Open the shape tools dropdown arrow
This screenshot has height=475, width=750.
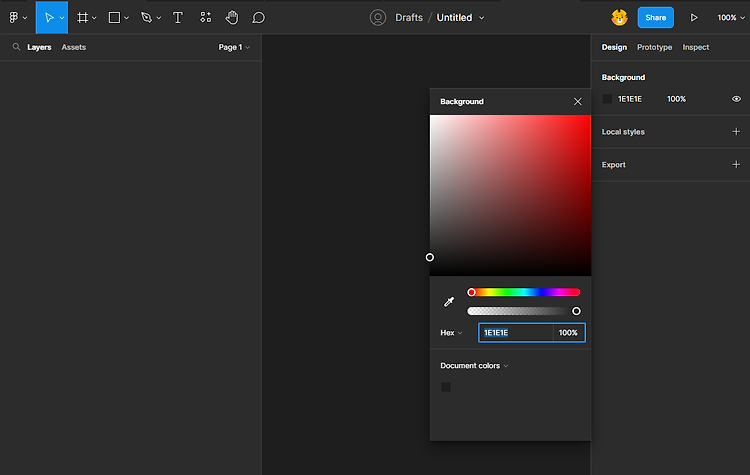click(x=126, y=18)
